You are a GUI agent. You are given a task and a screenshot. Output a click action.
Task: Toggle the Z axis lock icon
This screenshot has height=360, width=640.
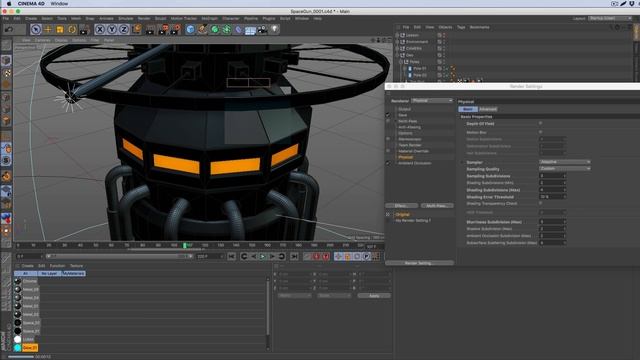click(x=124, y=29)
